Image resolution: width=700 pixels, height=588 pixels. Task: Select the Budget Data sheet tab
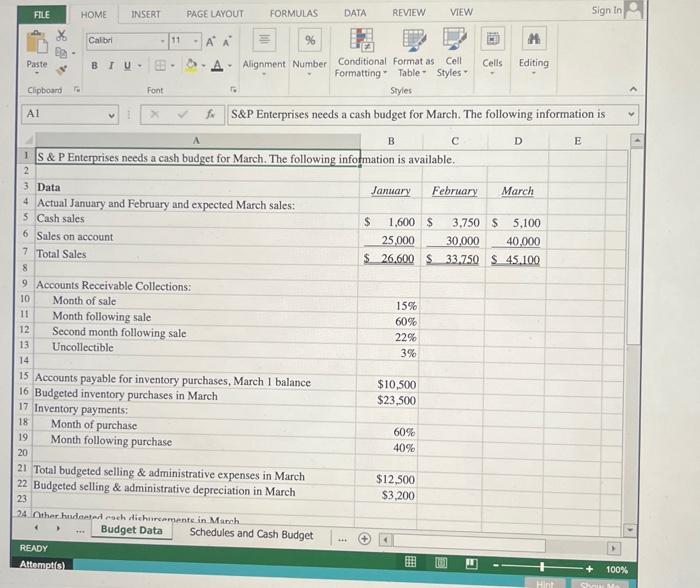click(x=132, y=530)
